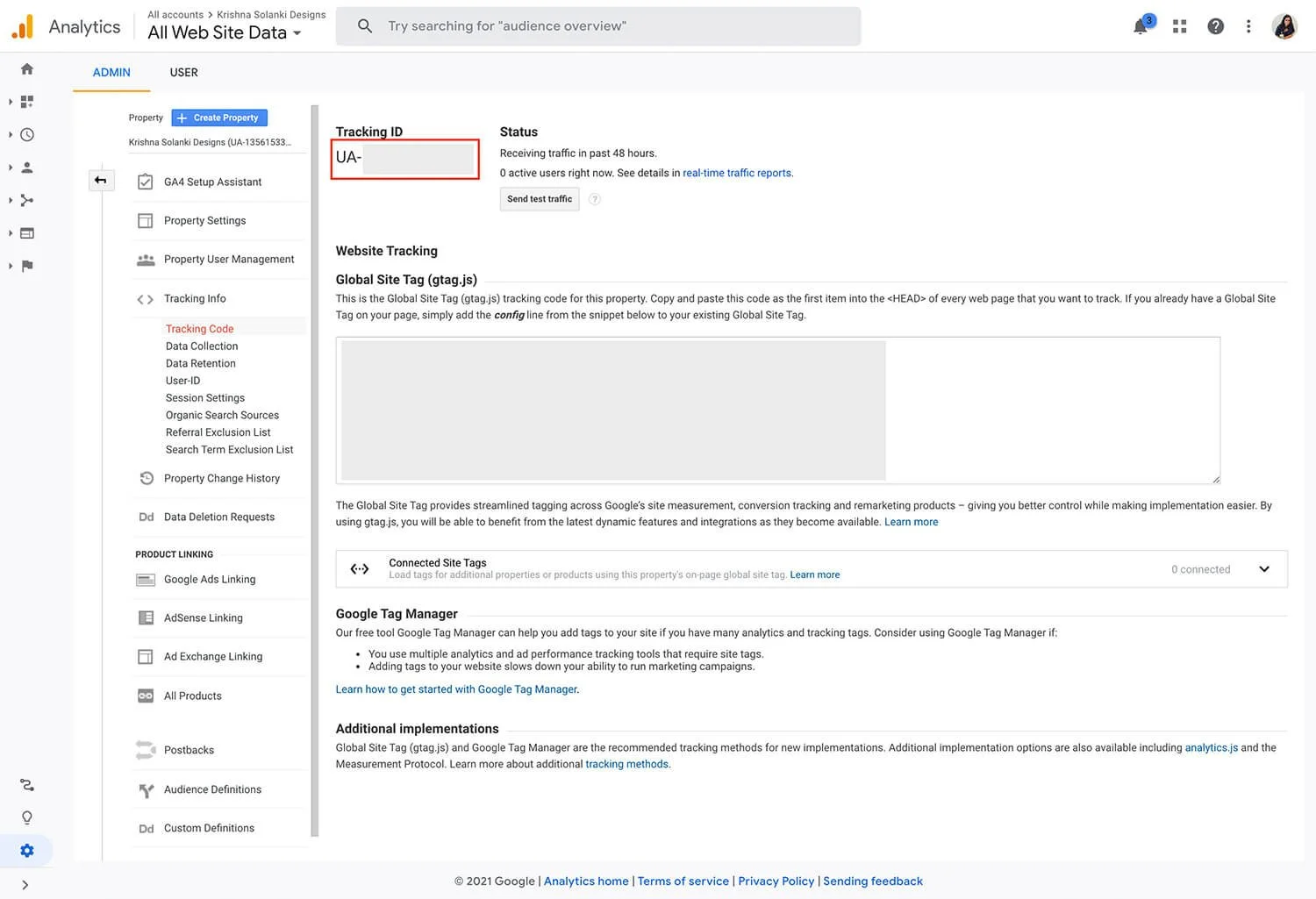Viewport: 1316px width, 899px height.
Task: Expand the Connected Site Tags section
Action: tap(1264, 568)
